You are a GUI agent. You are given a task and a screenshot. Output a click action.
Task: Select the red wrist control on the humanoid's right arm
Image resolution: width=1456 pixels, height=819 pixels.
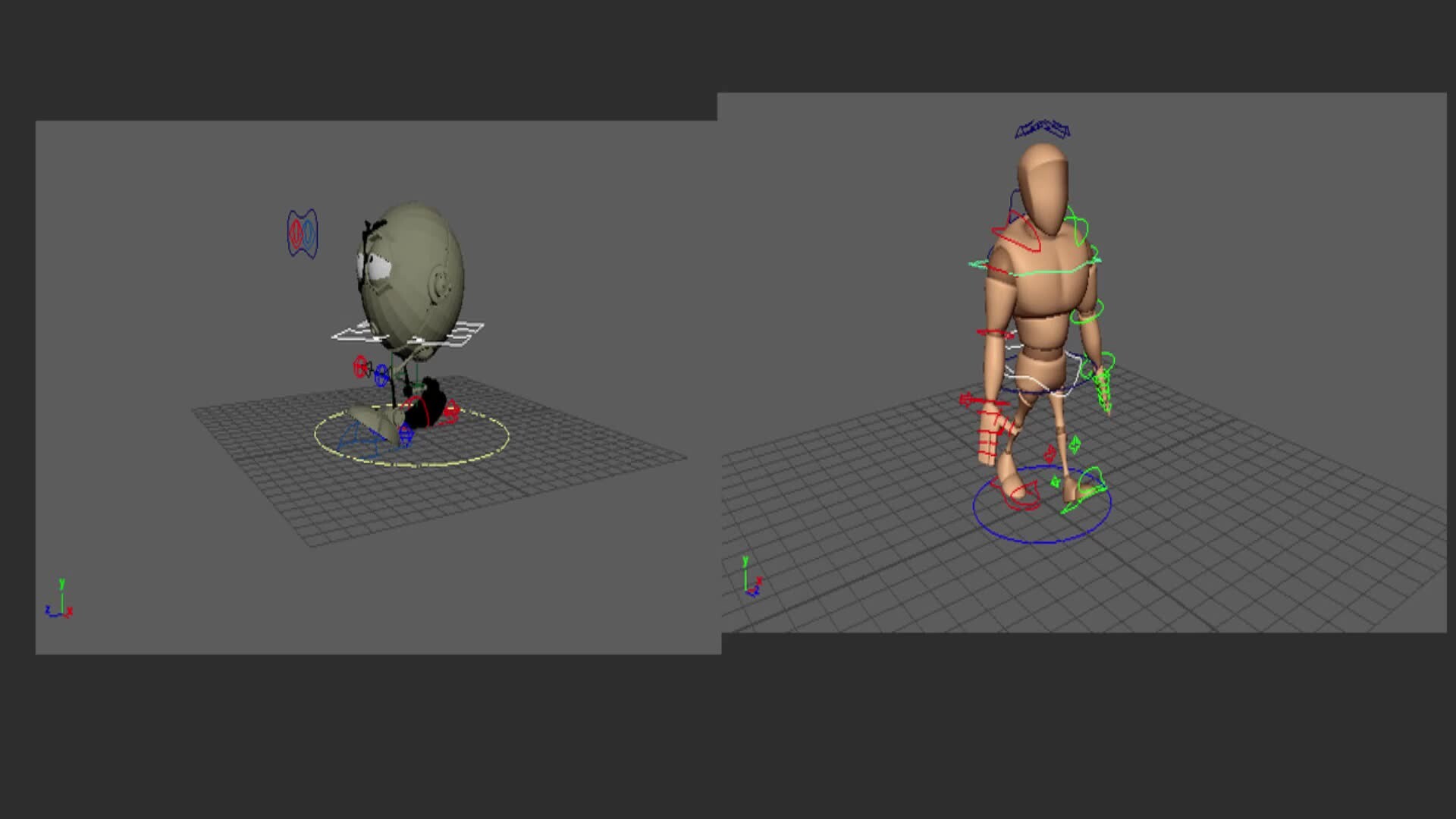click(992, 402)
